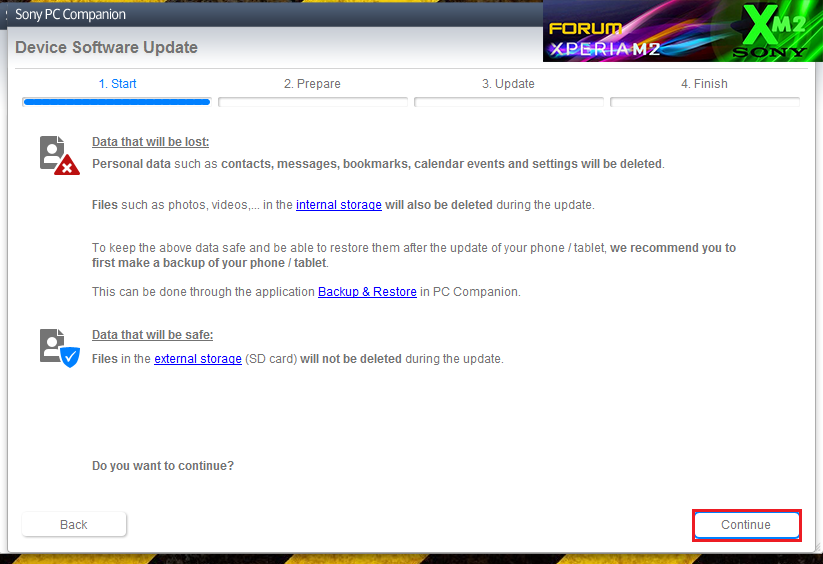Click the 'Data that will be safe:' heading
Screen dimensions: 823x564
point(153,335)
